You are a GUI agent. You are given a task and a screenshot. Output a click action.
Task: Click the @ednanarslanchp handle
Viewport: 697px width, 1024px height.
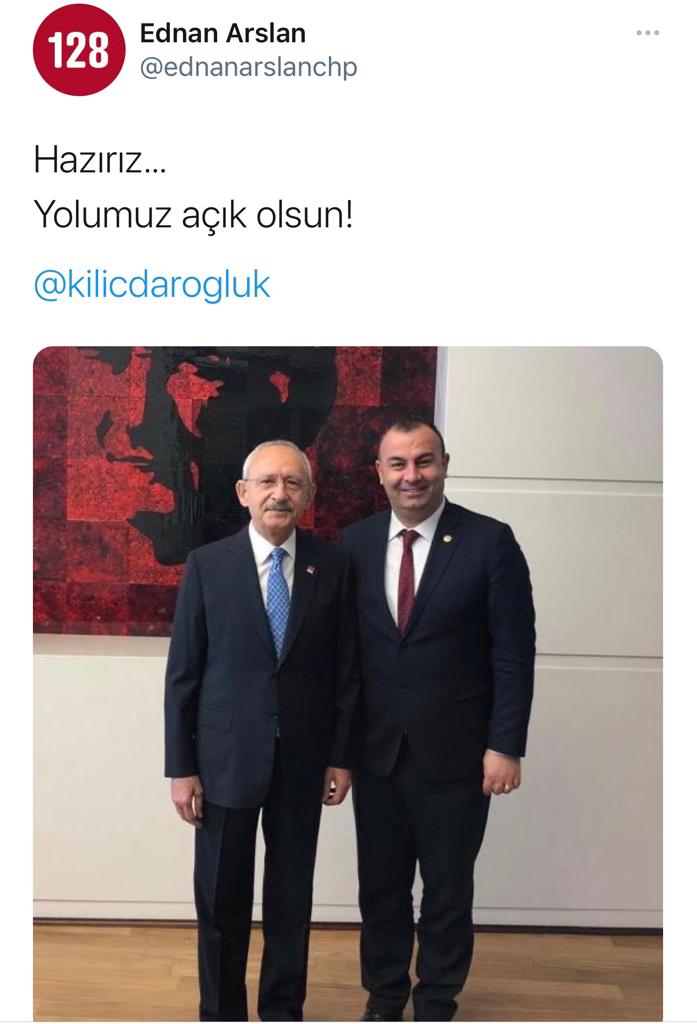[x=249, y=67]
